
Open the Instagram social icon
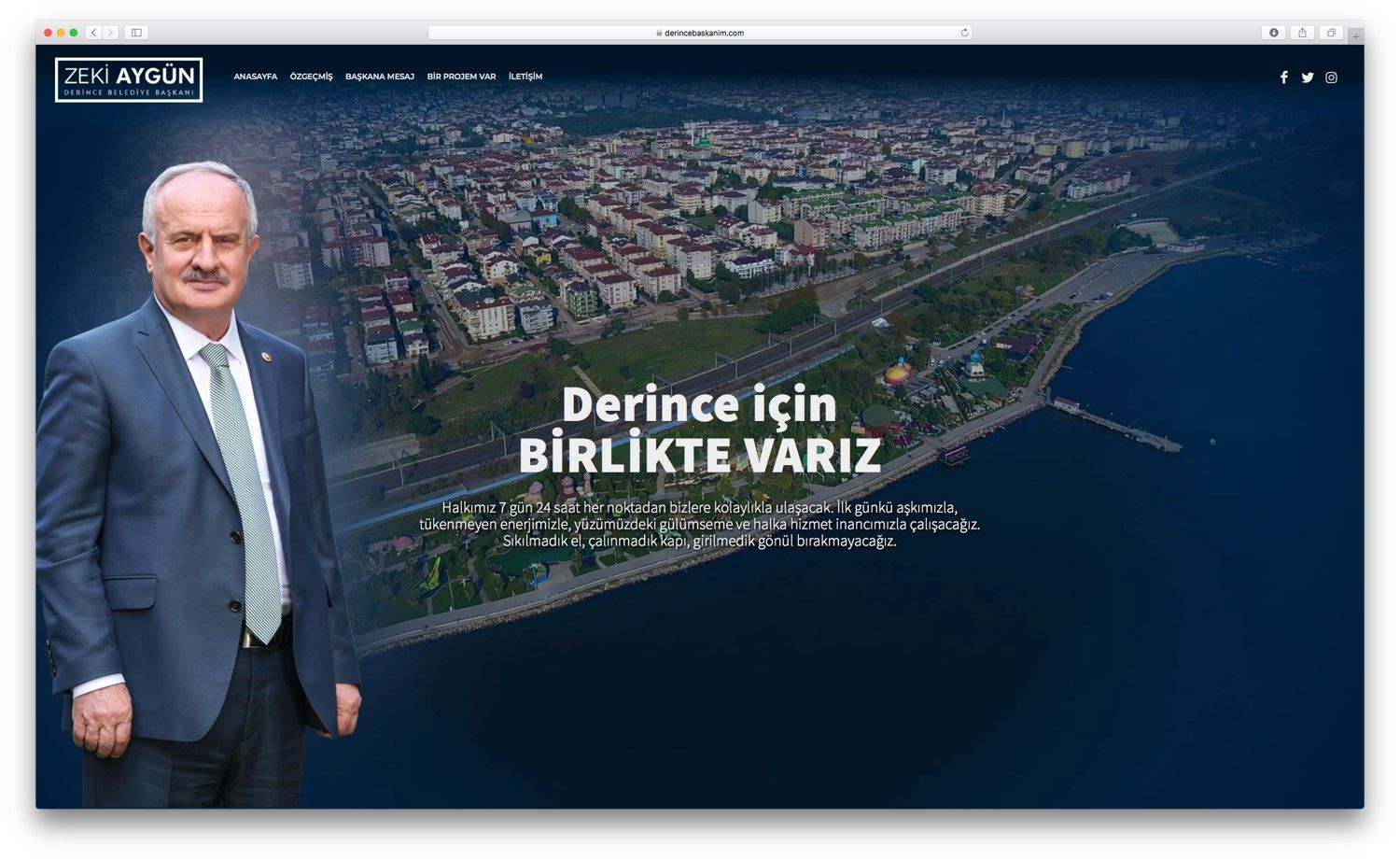point(1331,78)
